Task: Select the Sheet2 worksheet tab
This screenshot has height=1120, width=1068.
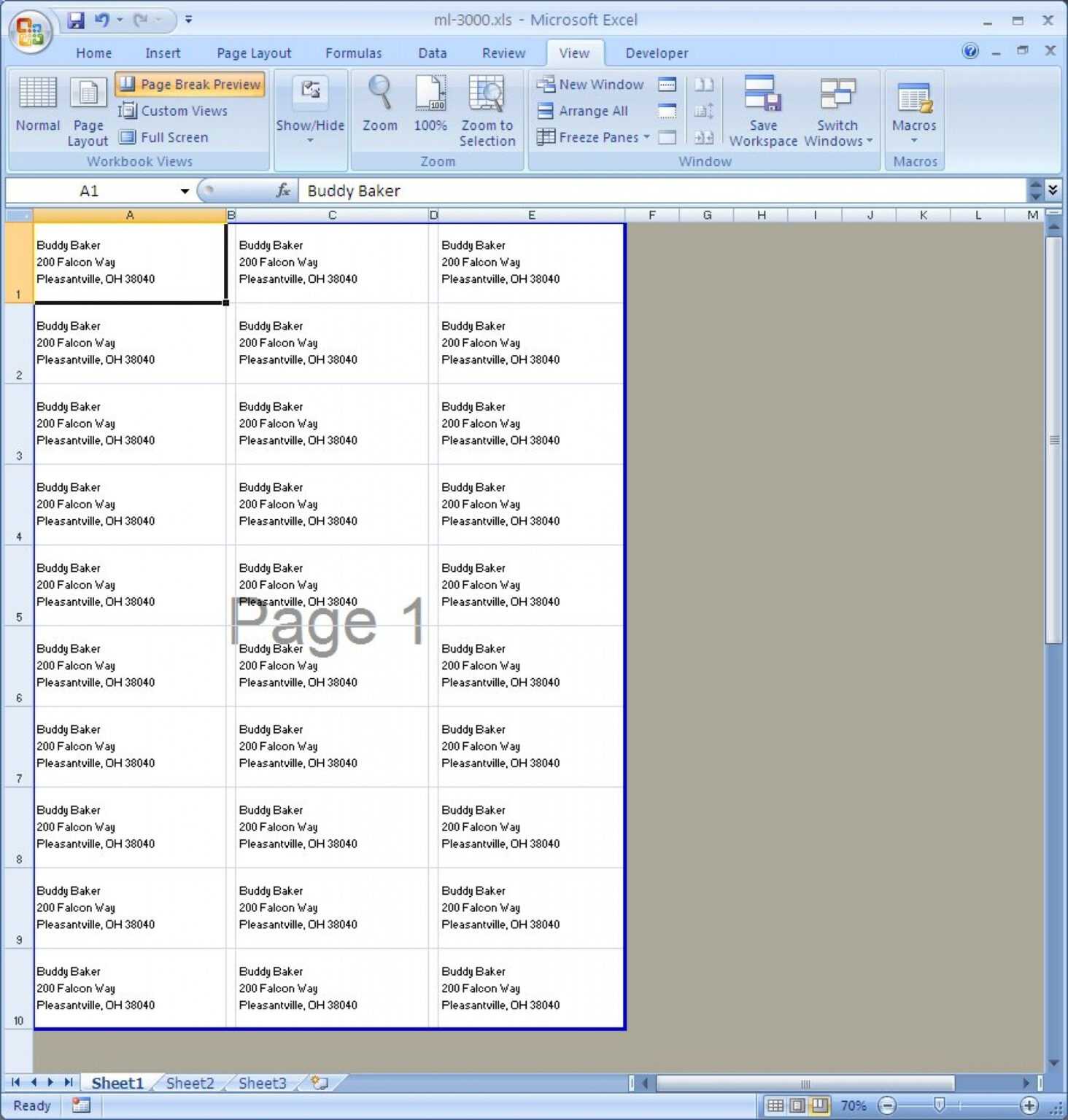Action: (x=188, y=1083)
